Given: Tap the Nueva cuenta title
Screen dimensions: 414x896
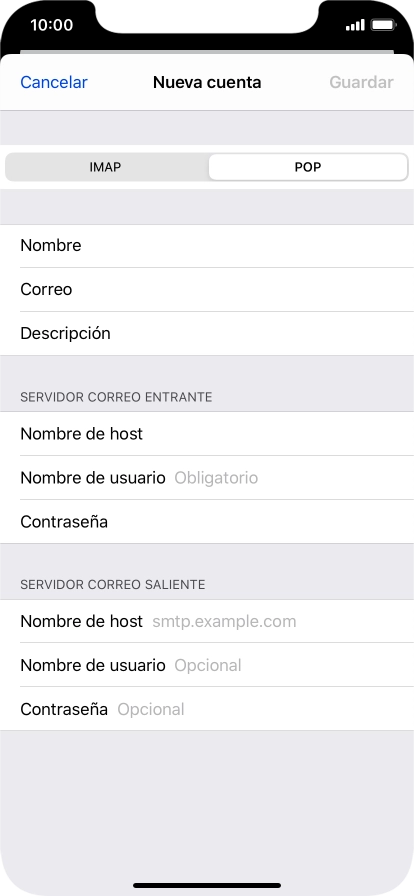Looking at the screenshot, I should click(207, 82).
